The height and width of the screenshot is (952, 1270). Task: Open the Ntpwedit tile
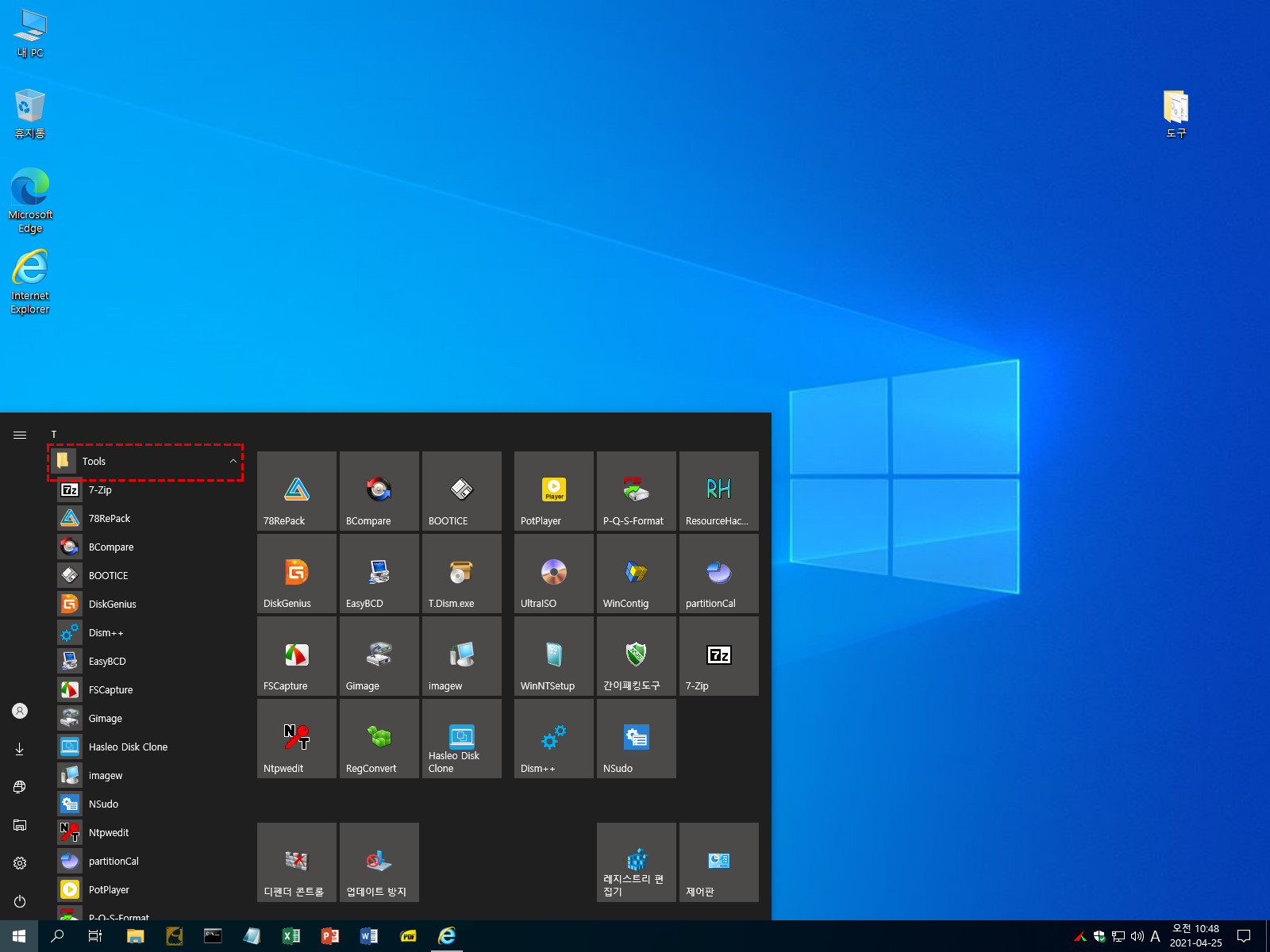click(297, 739)
